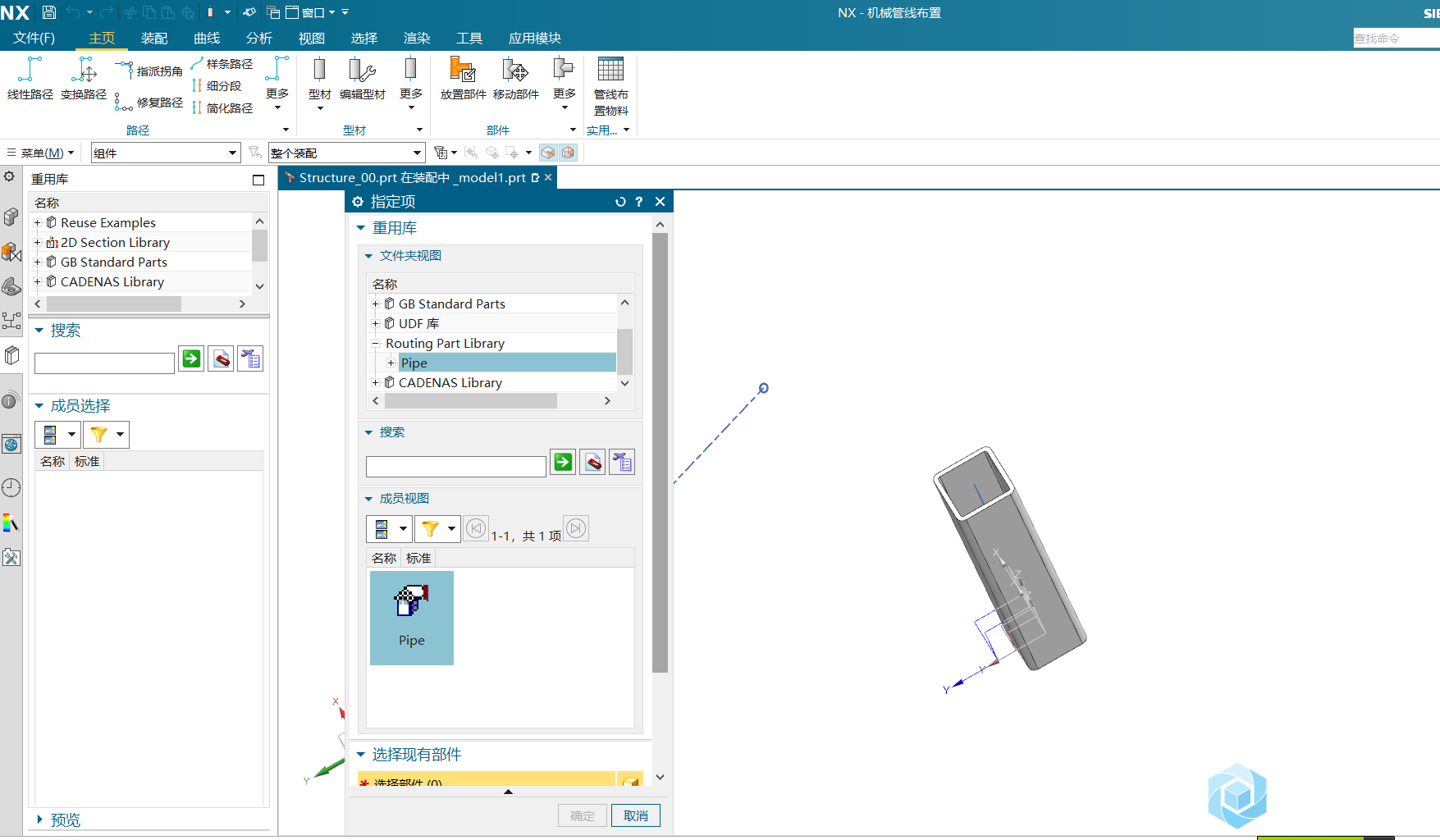The height and width of the screenshot is (840, 1440).
Task: Open the 文件(F) menu
Action: pyautogui.click(x=34, y=38)
